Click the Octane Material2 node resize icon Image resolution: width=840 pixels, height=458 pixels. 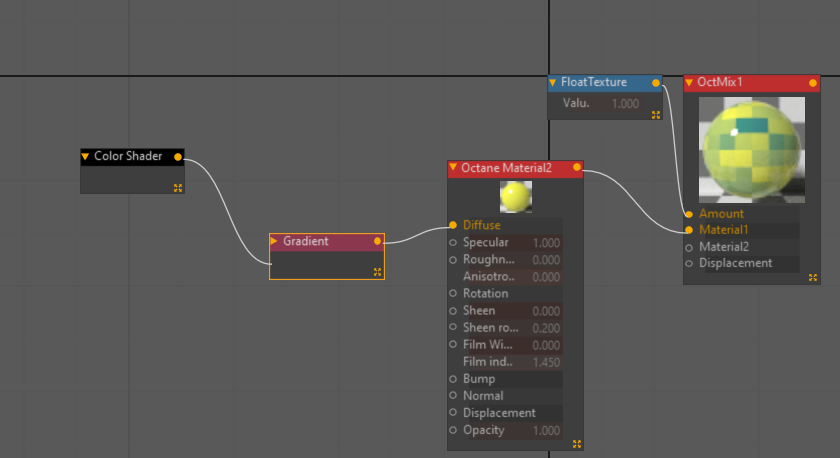click(x=576, y=444)
